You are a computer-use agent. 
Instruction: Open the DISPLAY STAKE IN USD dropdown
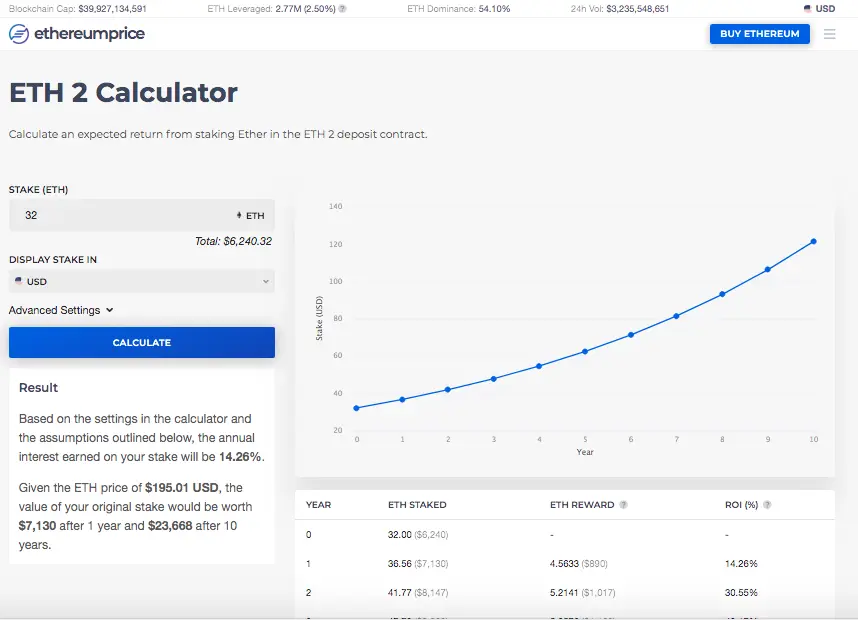pyautogui.click(x=142, y=281)
